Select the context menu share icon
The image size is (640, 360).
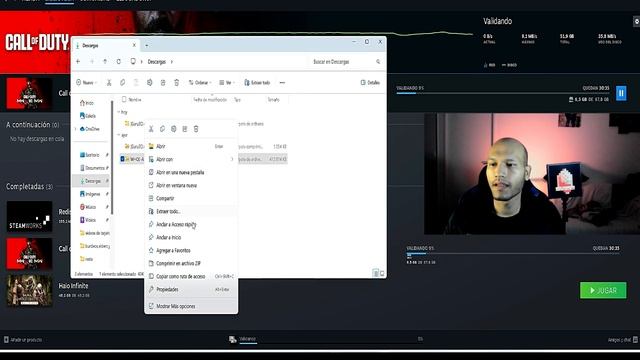pyautogui.click(x=184, y=129)
